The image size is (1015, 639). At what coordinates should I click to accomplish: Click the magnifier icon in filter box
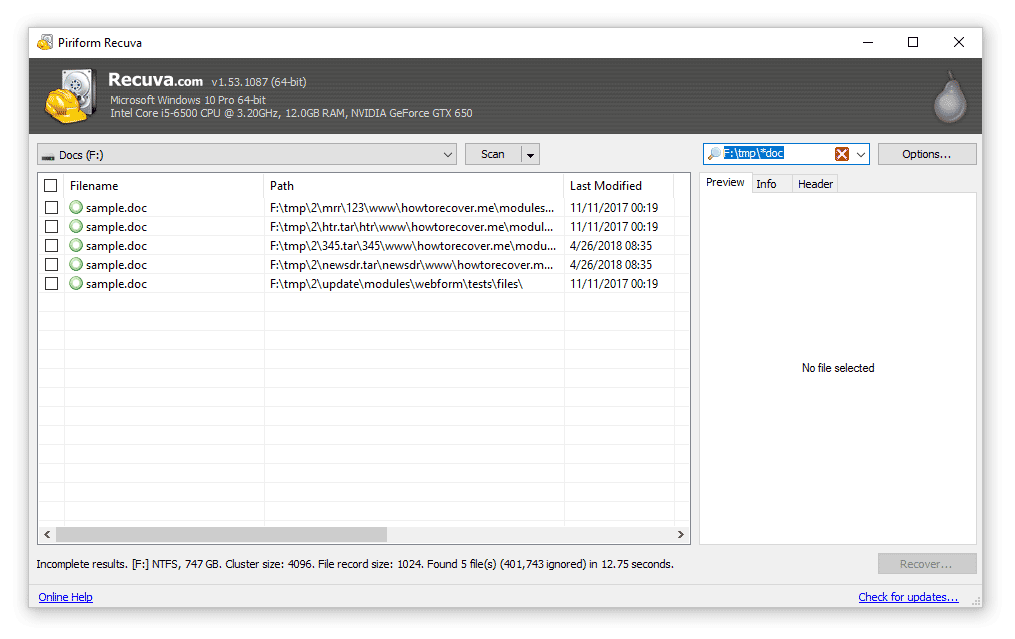click(714, 154)
